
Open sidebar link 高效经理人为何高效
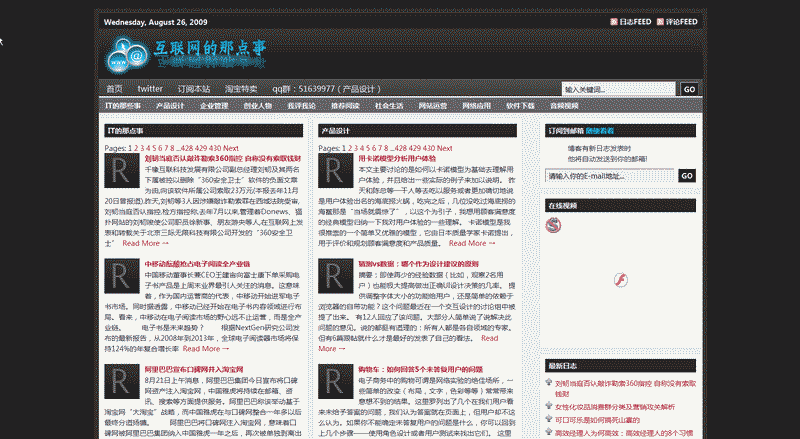click(x=624, y=433)
